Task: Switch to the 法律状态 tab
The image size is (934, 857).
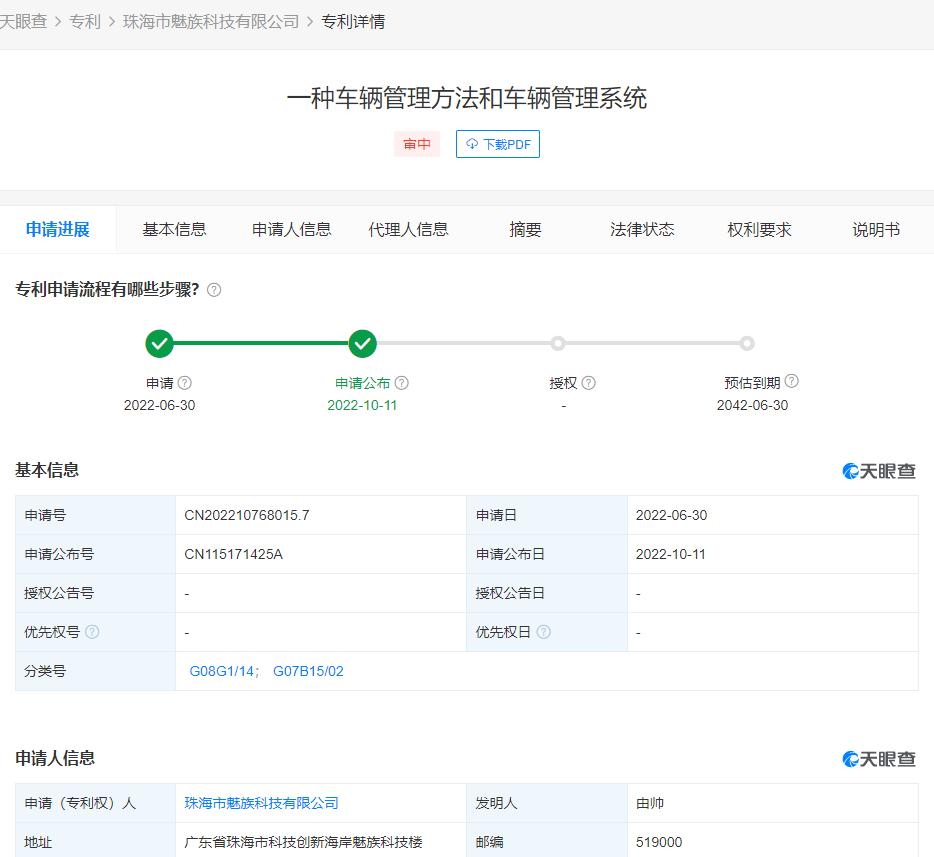Action: 641,229
